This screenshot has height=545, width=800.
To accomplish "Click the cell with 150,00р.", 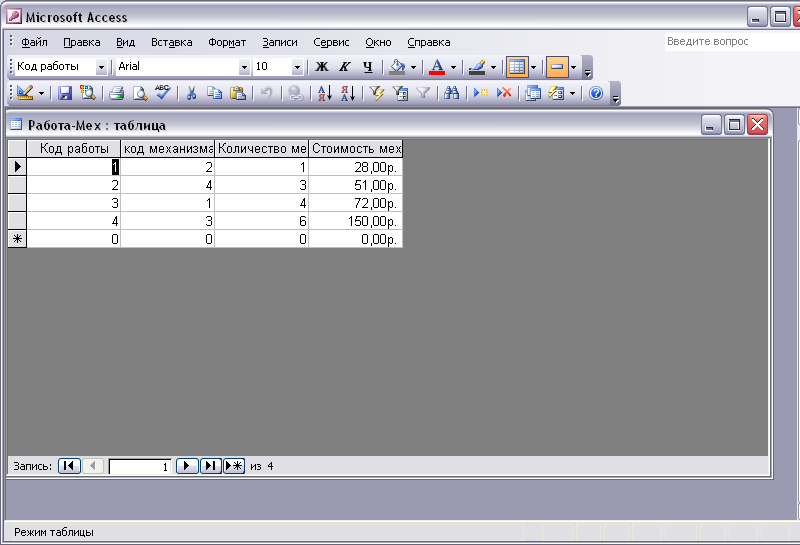I will coord(356,221).
